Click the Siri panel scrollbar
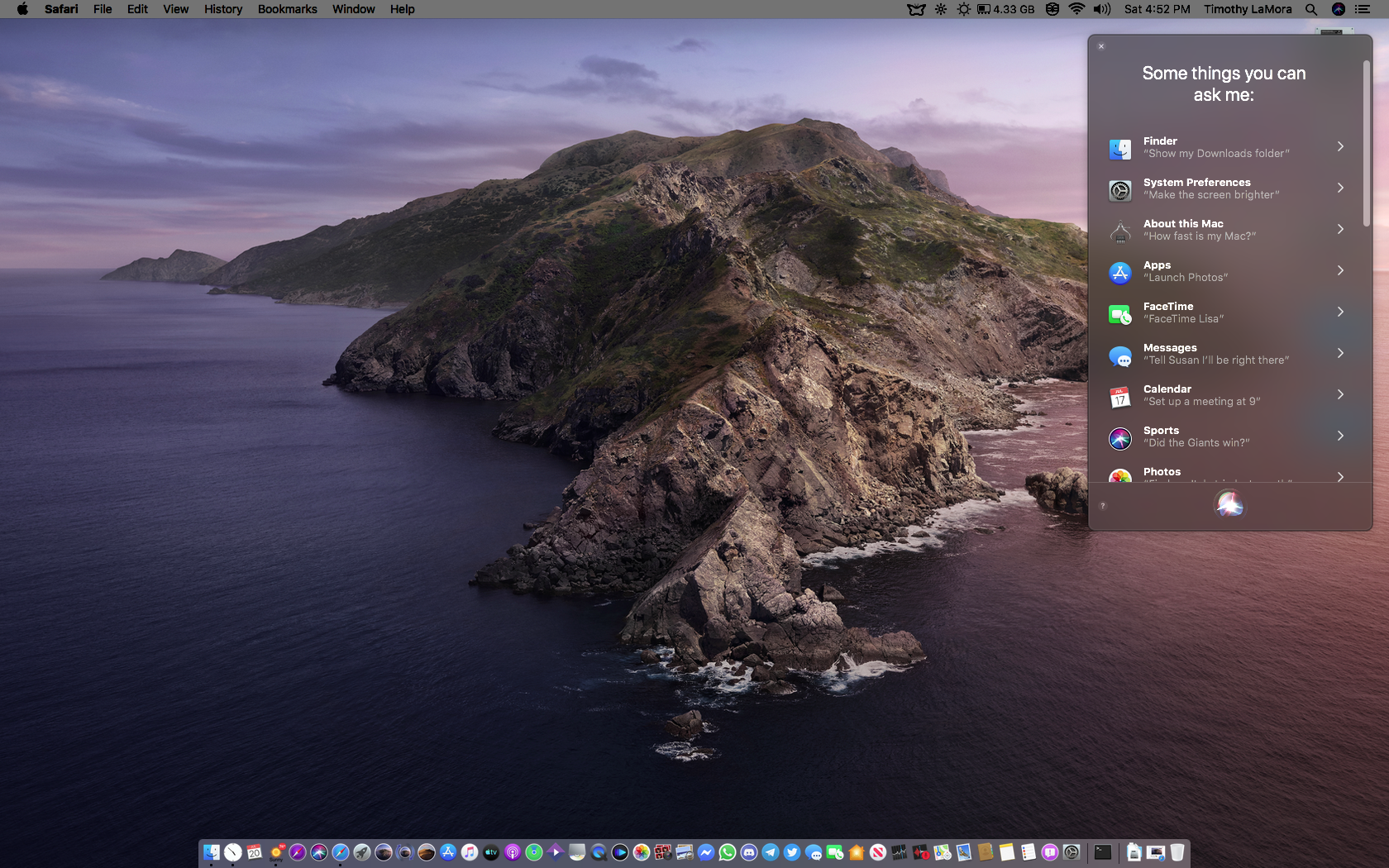1389x868 pixels. tap(1367, 145)
